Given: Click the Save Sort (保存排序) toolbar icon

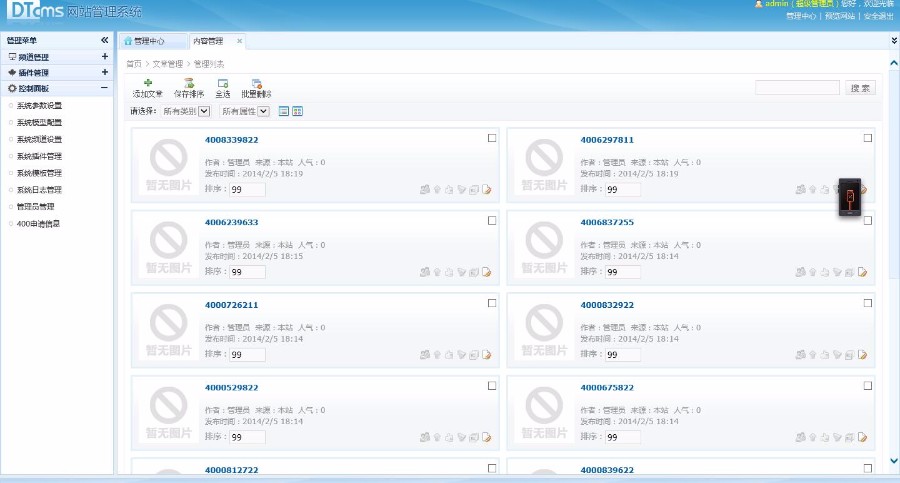Looking at the screenshot, I should tap(189, 83).
